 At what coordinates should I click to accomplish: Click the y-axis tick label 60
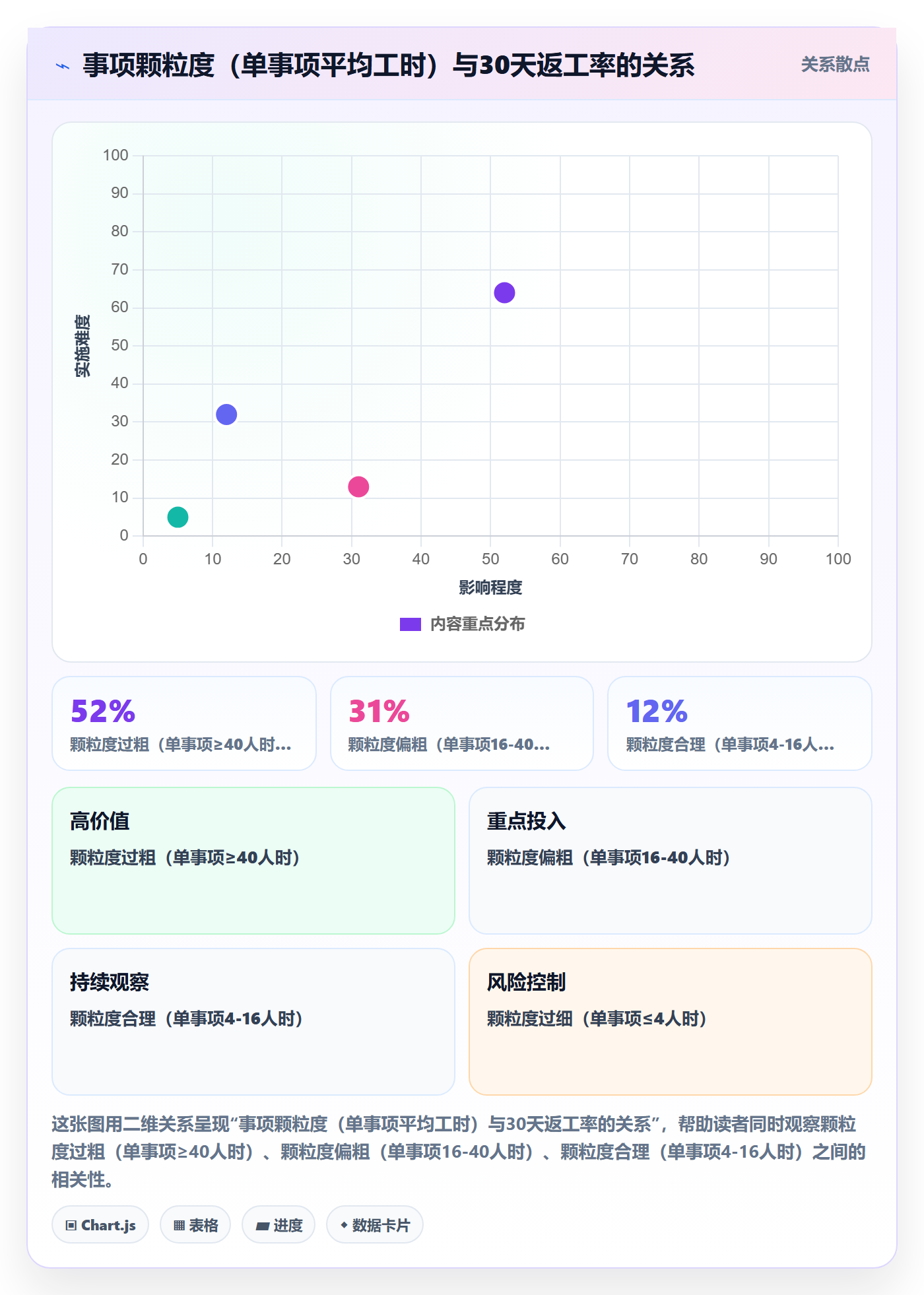[119, 307]
